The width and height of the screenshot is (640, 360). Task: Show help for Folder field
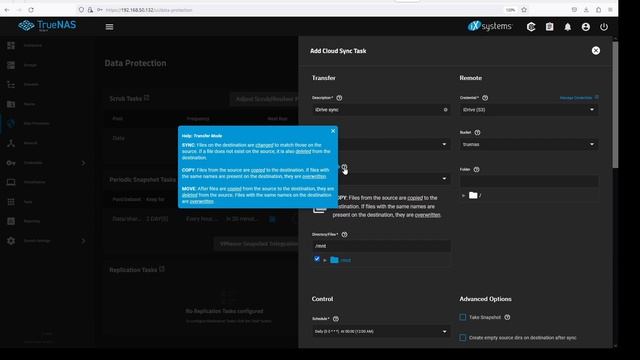[476, 169]
